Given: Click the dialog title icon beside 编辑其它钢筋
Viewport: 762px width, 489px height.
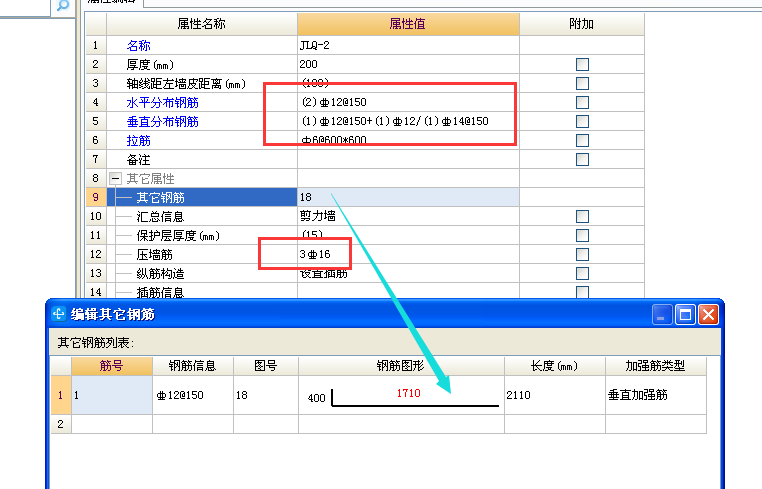Looking at the screenshot, I should tap(58, 314).
